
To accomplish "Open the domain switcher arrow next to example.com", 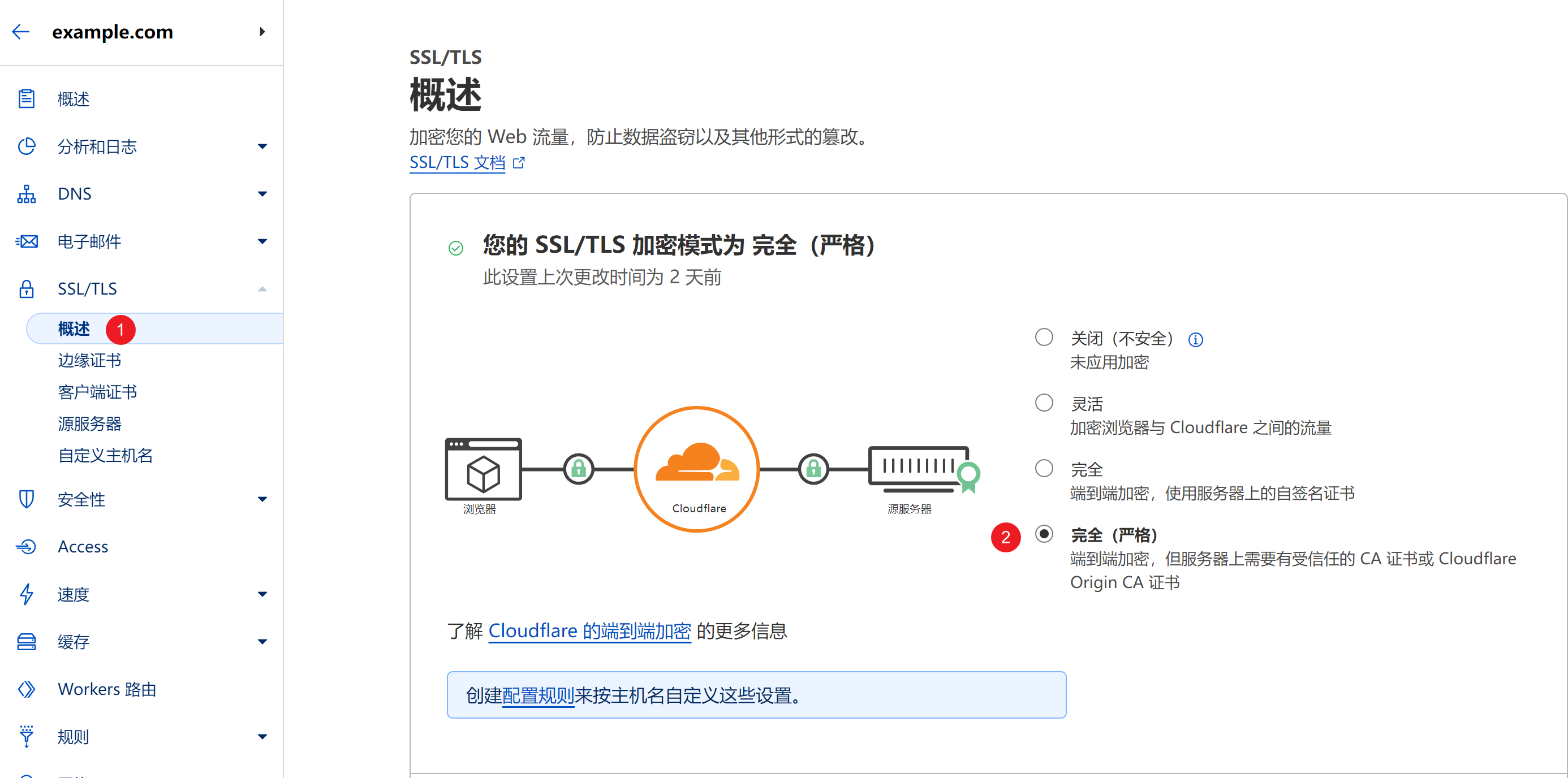I will click(262, 32).
